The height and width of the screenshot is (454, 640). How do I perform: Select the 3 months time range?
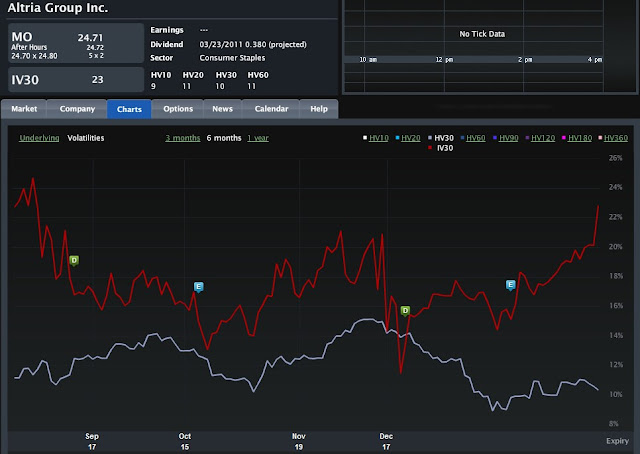click(183, 136)
